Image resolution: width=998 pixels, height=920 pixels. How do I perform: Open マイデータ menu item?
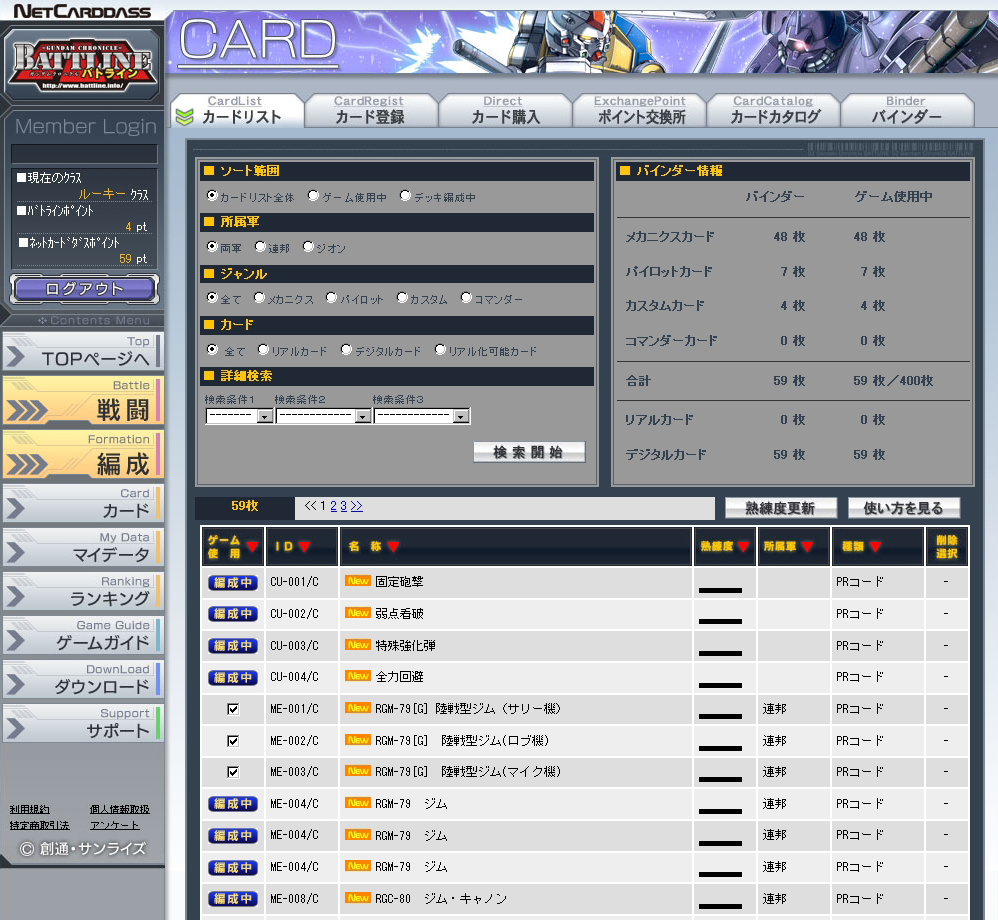pos(83,547)
